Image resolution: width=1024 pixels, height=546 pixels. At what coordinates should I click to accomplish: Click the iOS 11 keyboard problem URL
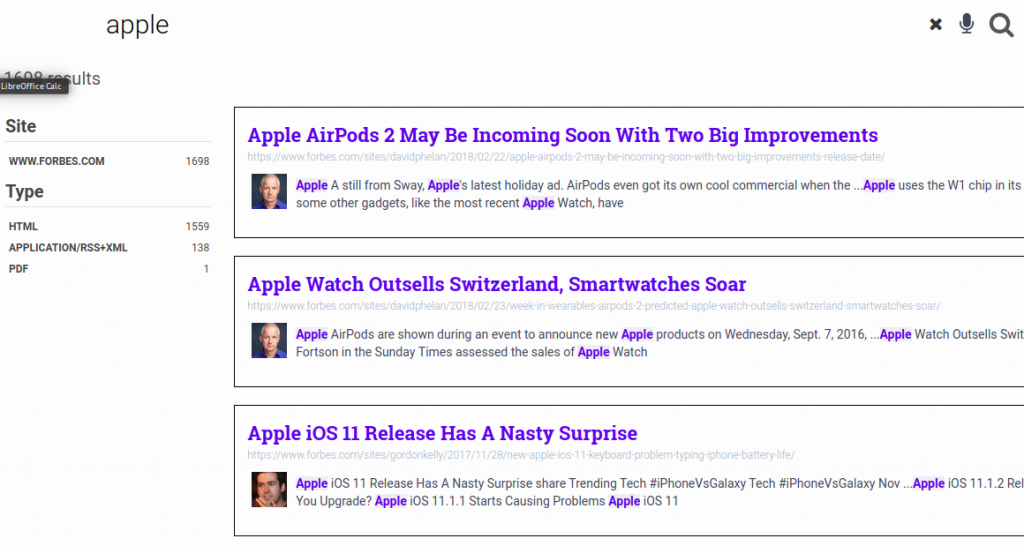point(520,455)
